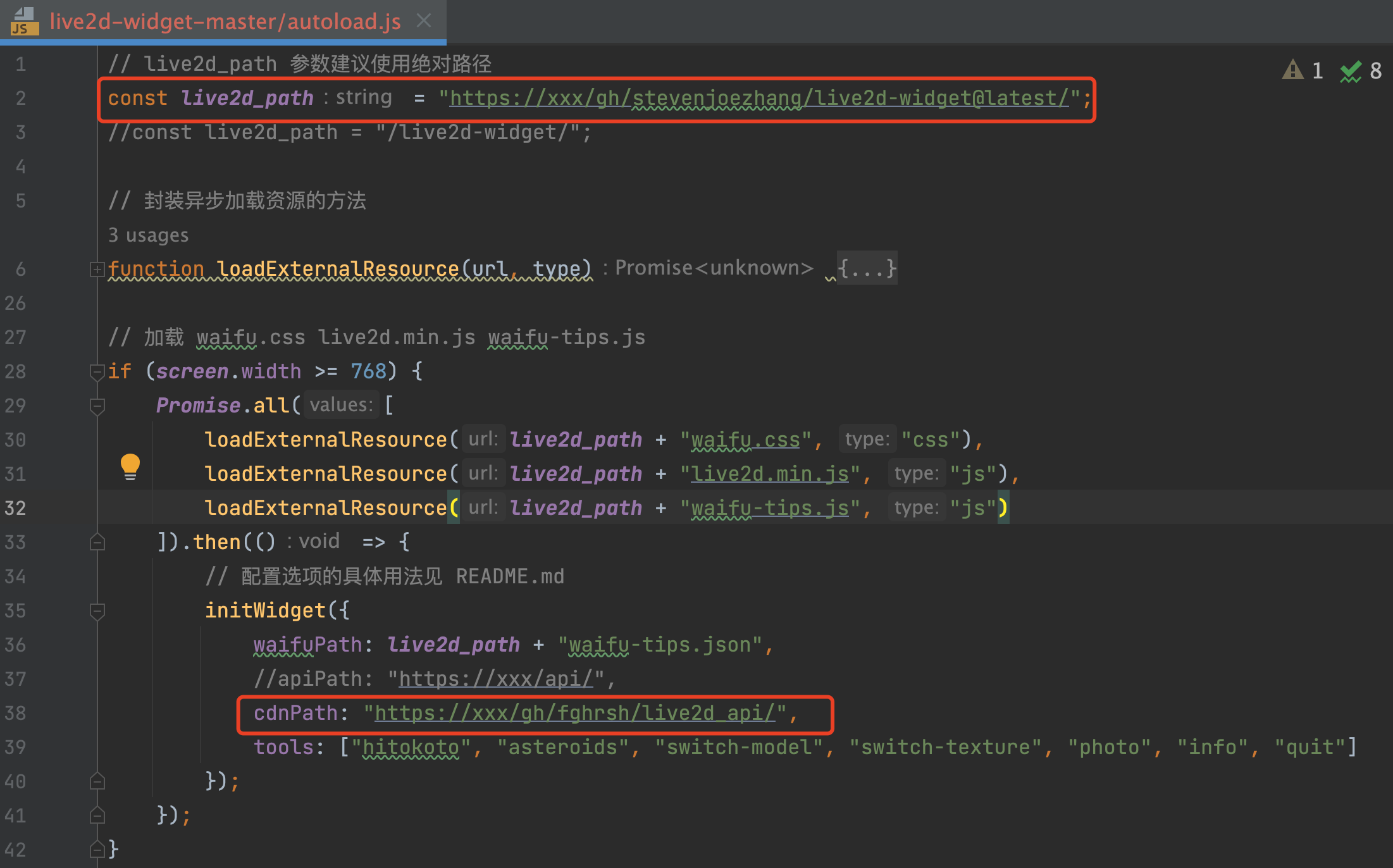Click the ': void' return hint on line 33
The image size is (1393, 868).
tap(314, 541)
